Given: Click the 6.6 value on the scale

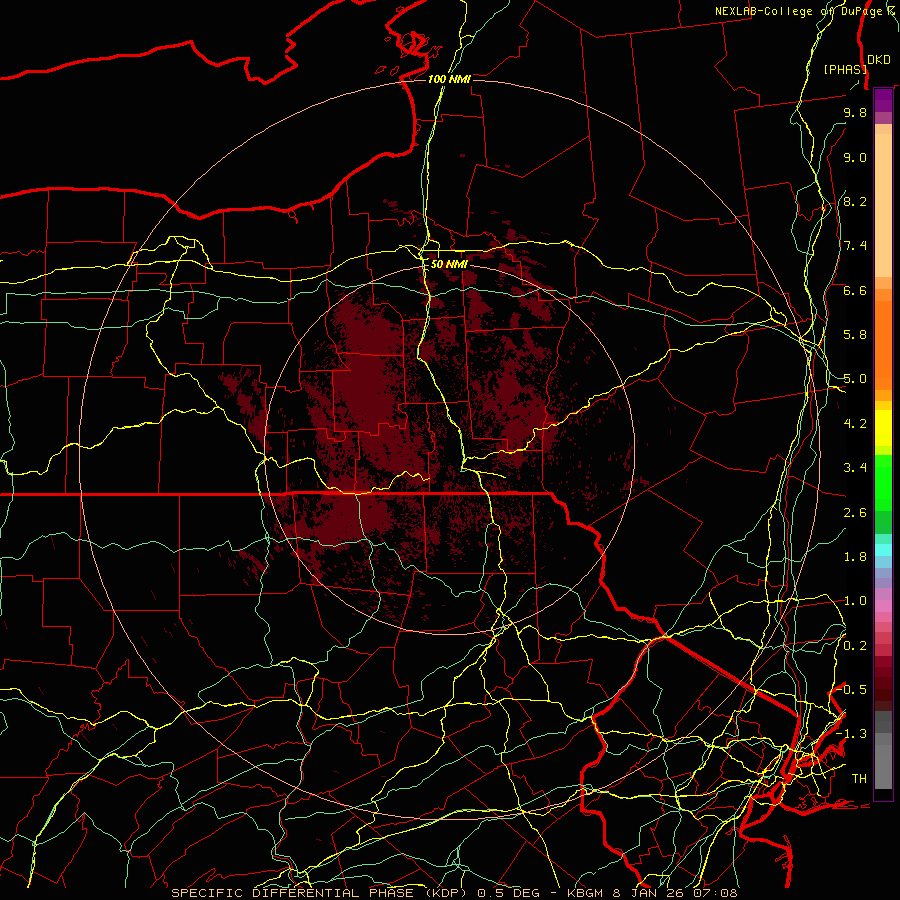Looking at the screenshot, I should click(x=855, y=290).
